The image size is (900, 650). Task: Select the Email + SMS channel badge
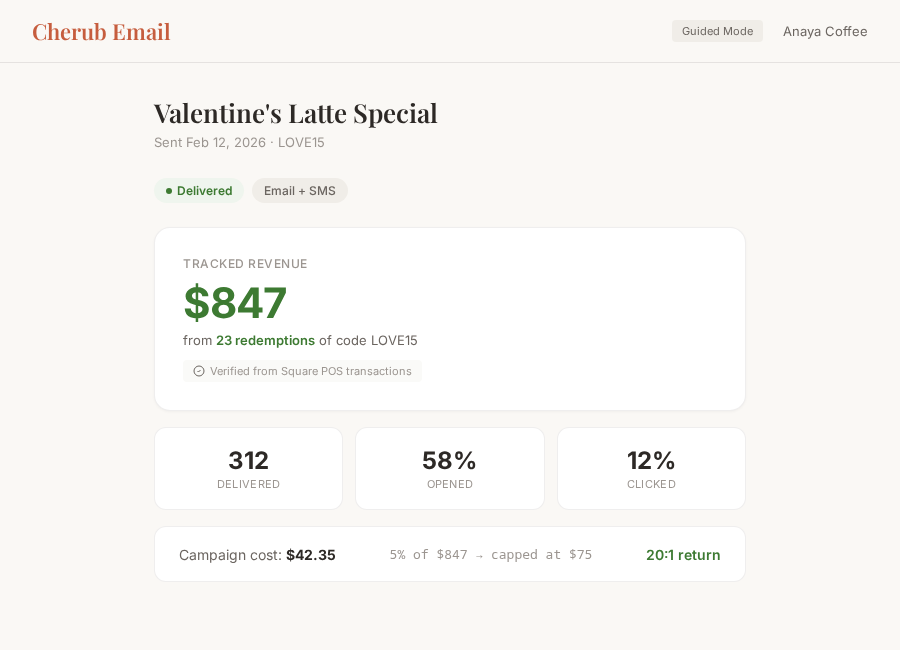click(300, 190)
